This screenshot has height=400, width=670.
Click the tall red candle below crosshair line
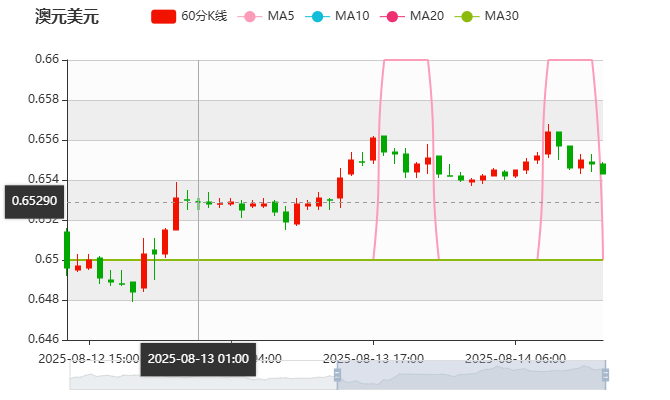click(x=176, y=212)
